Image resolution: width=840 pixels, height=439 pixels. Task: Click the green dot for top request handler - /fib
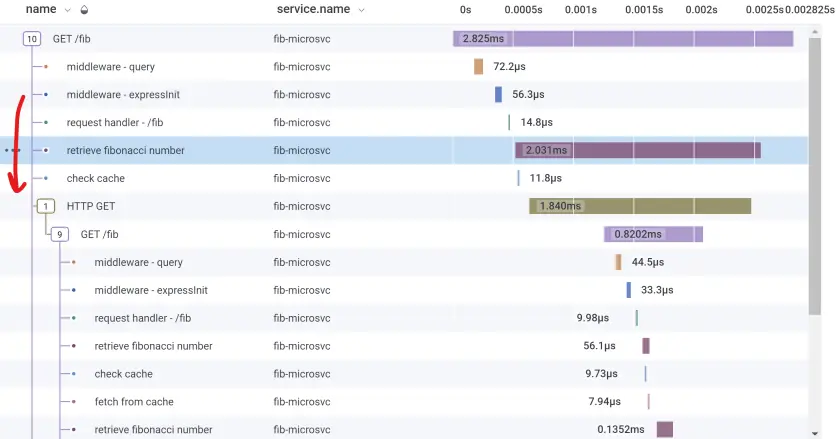(x=46, y=123)
